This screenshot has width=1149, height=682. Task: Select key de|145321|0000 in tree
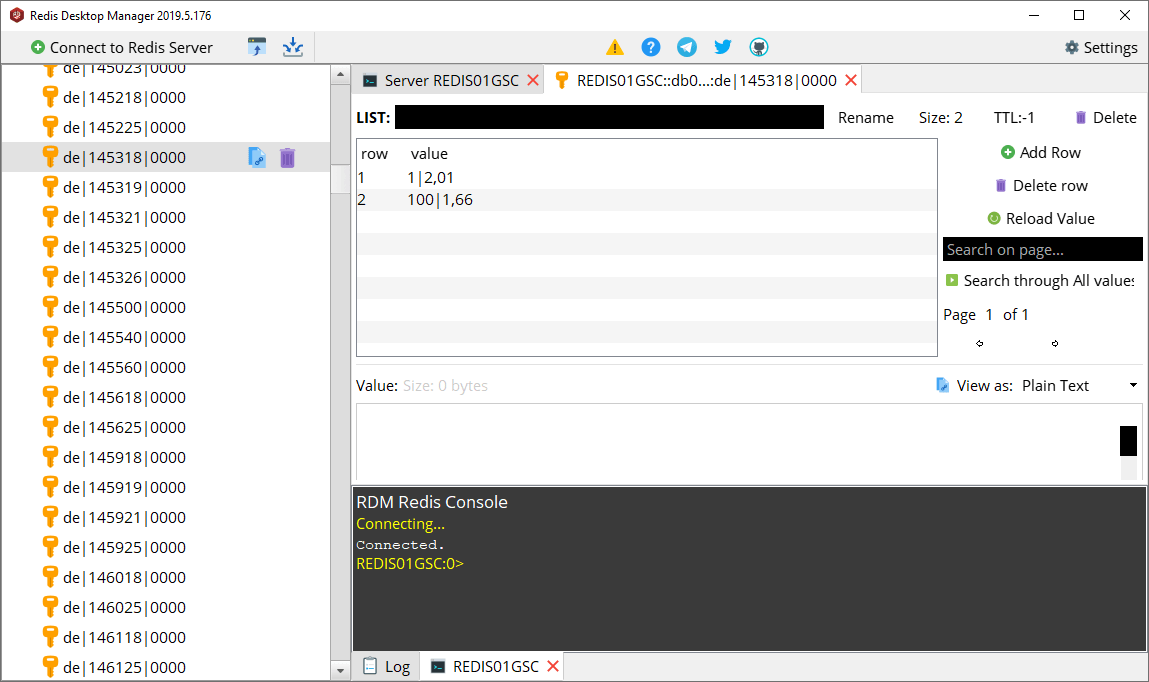(x=124, y=218)
